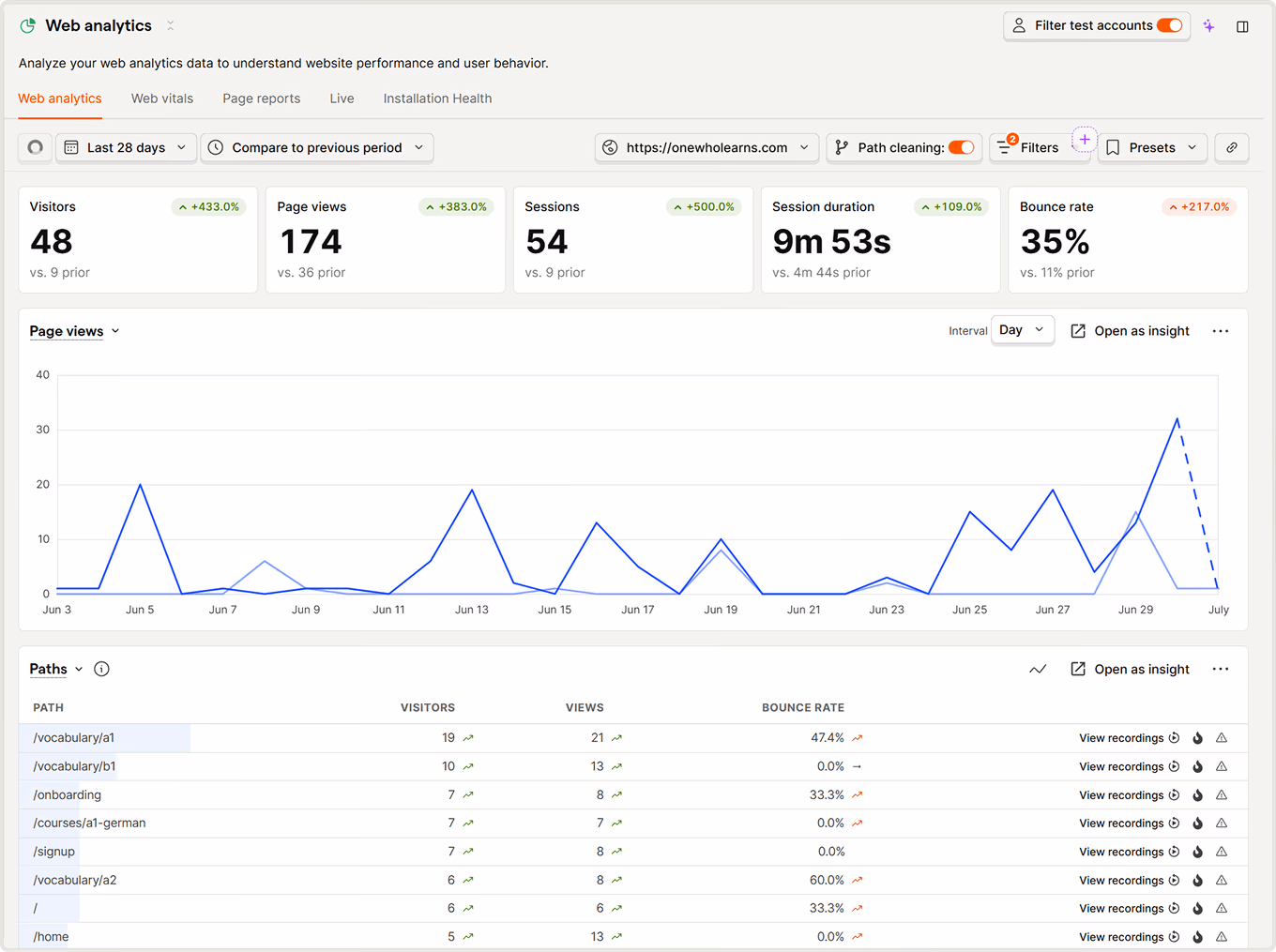The height and width of the screenshot is (952, 1276).
Task: Open heatmap flame icon for /courses/a1-german
Action: (x=1198, y=823)
